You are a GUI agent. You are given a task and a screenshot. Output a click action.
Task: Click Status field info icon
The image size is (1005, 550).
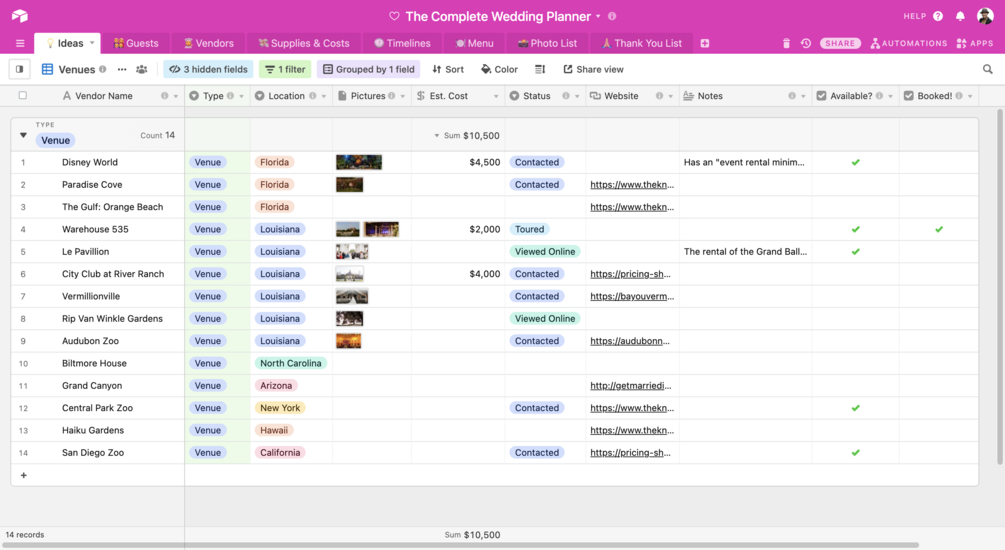(x=566, y=96)
